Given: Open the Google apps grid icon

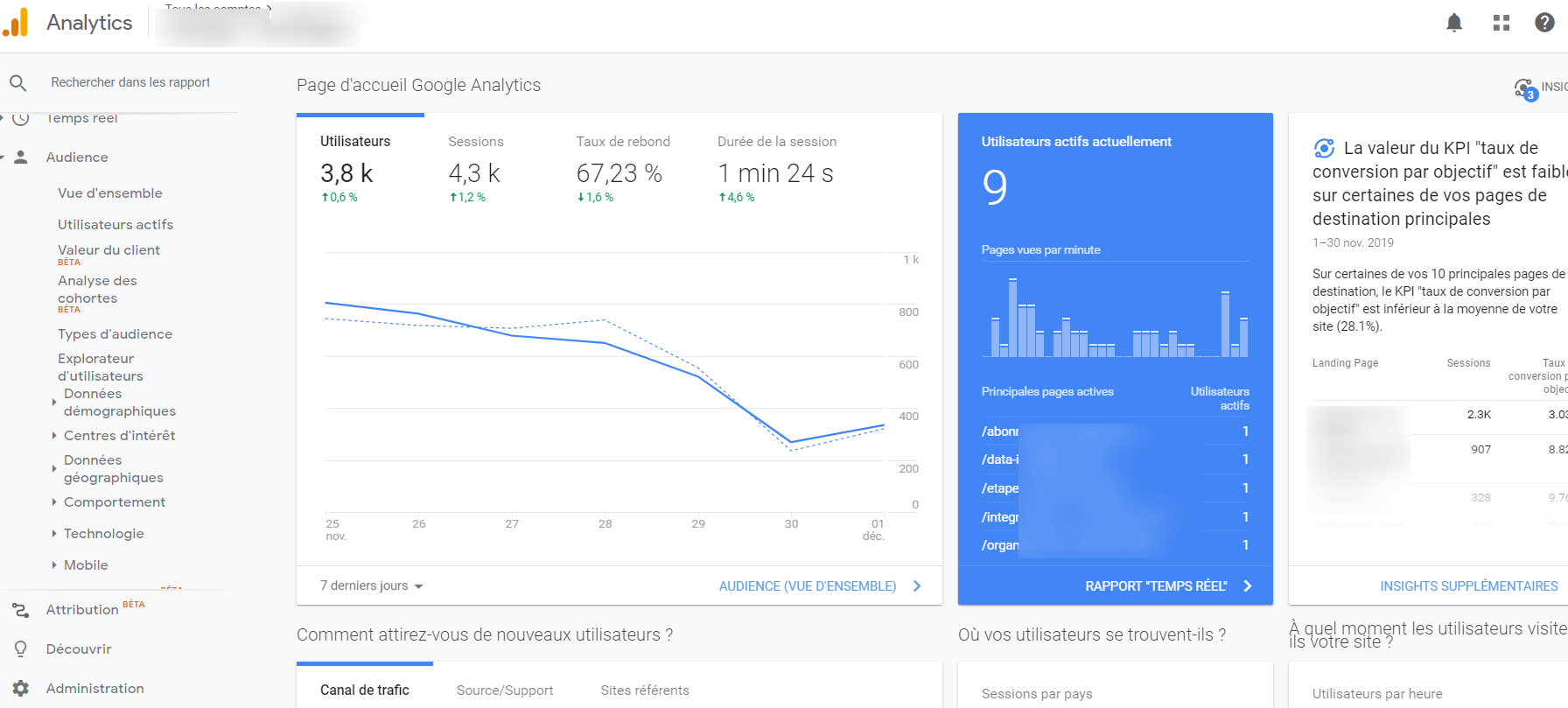Looking at the screenshot, I should click(1501, 23).
